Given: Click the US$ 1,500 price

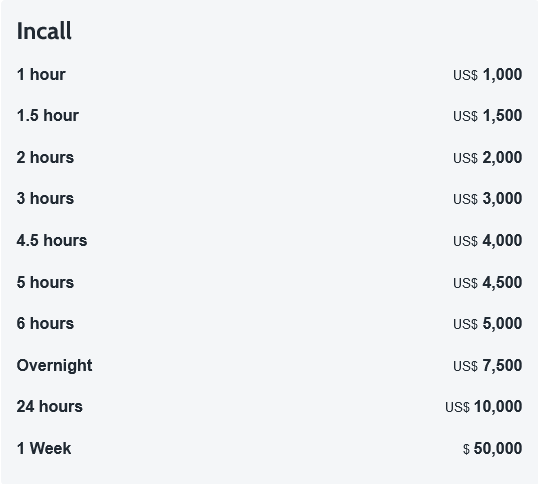Looking at the screenshot, I should click(488, 116).
